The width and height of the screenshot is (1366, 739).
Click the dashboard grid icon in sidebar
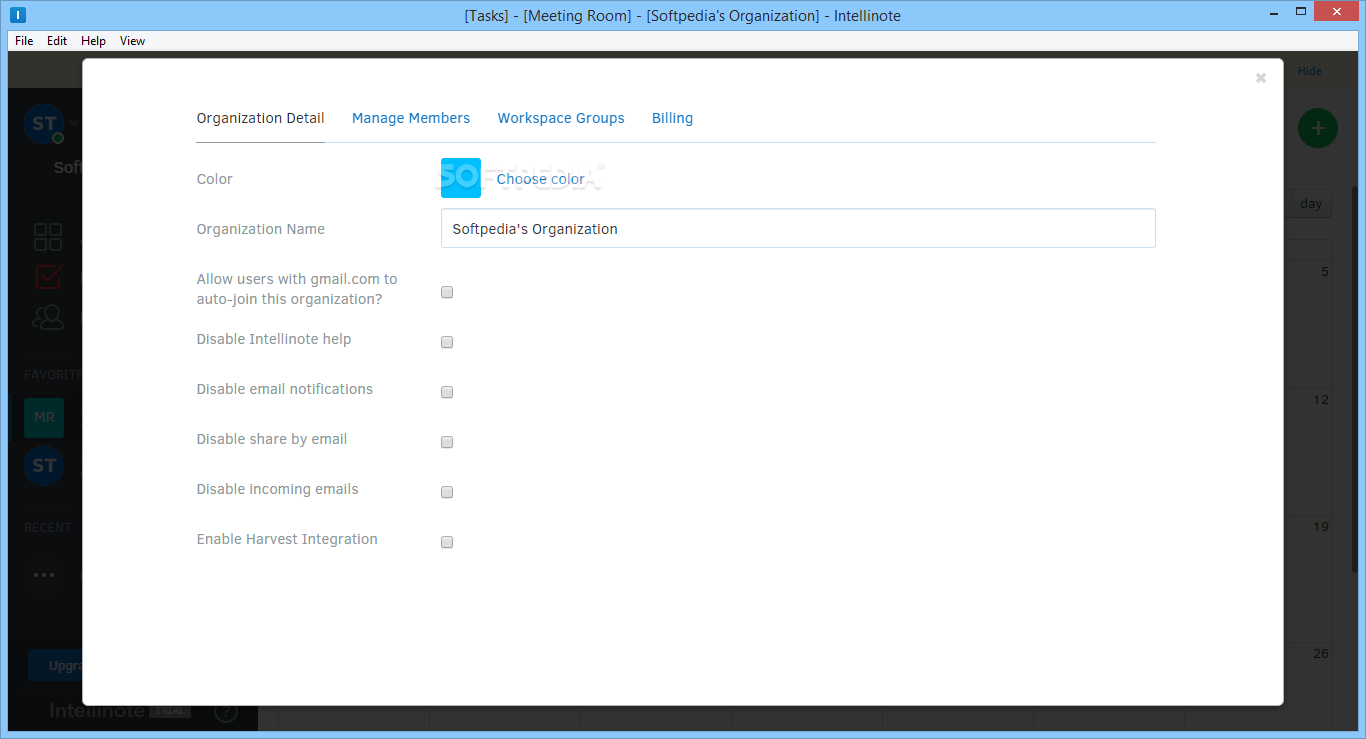[47, 237]
